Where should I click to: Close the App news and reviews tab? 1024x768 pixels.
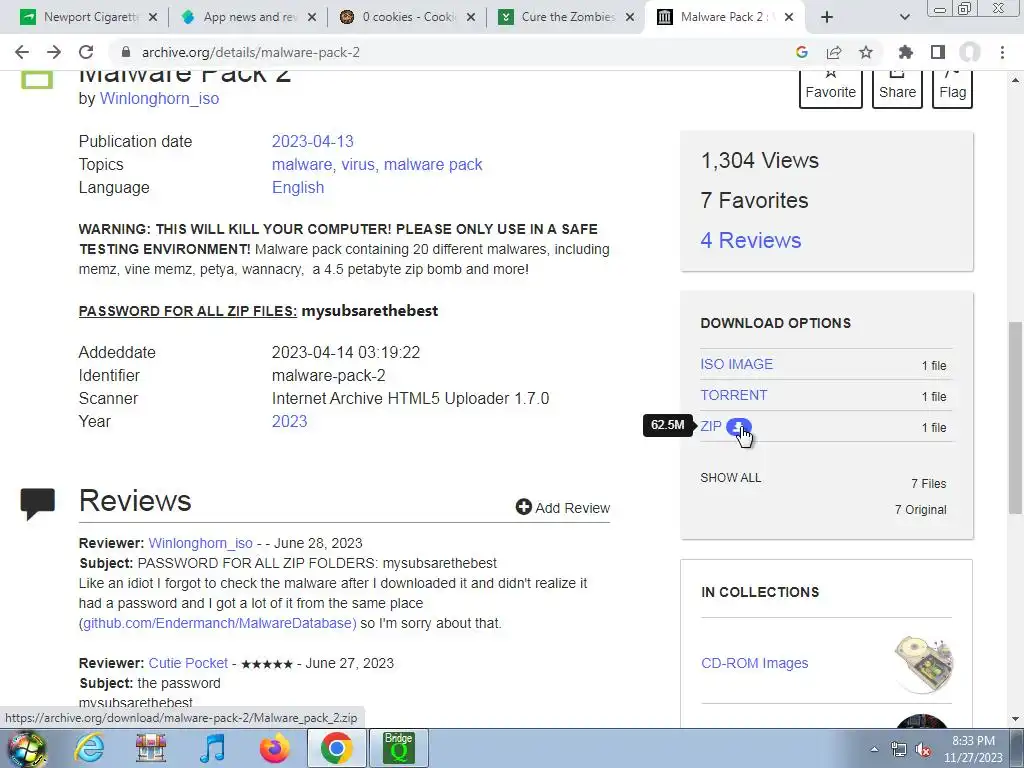(x=312, y=17)
